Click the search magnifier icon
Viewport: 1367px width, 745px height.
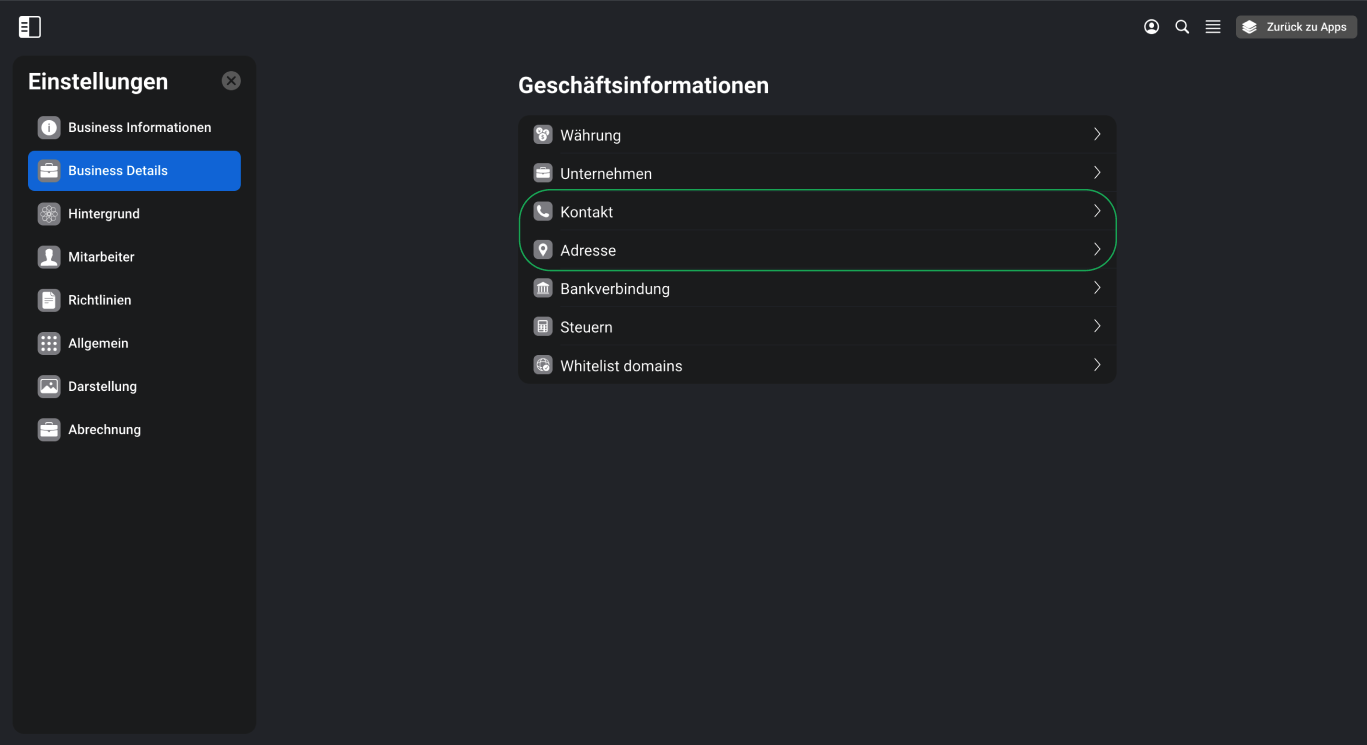tap(1182, 27)
